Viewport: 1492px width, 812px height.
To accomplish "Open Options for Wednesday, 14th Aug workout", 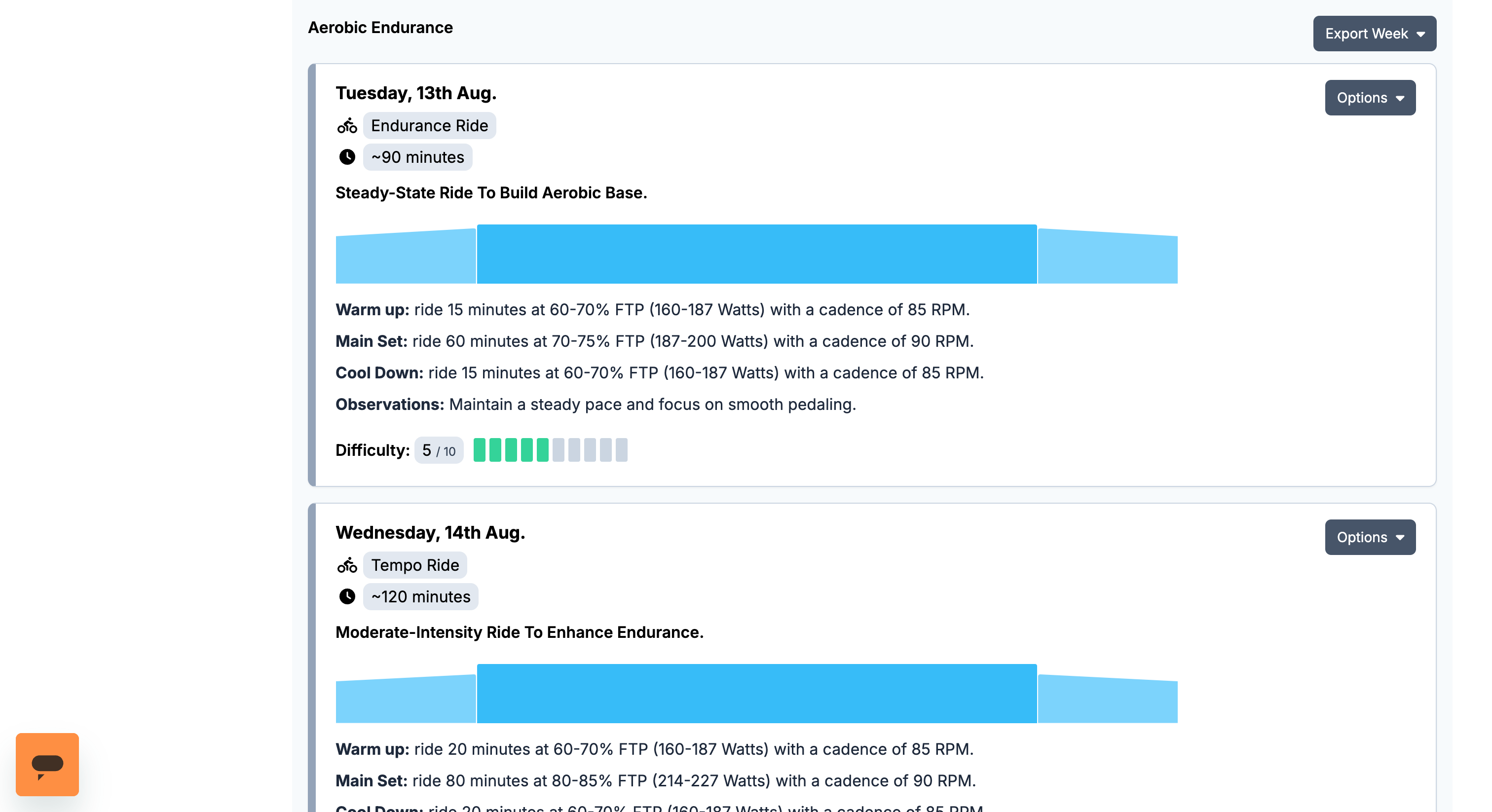I will (1370, 538).
